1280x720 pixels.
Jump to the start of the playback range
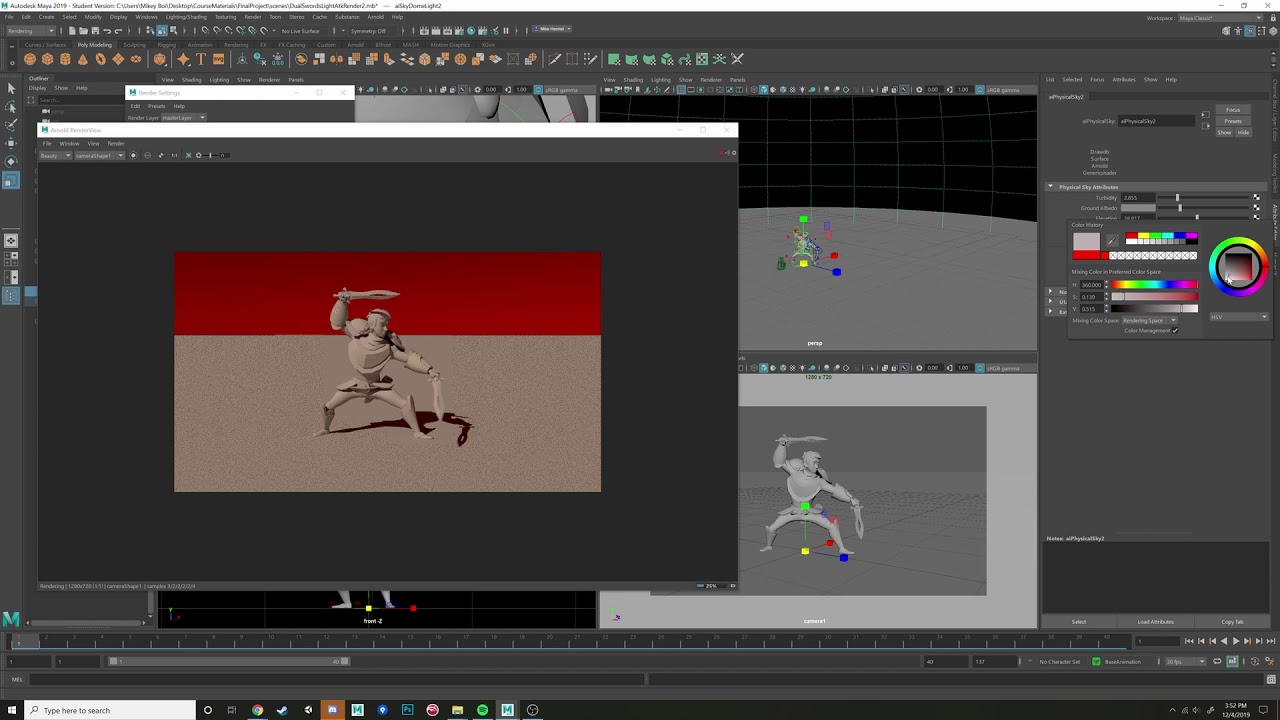tap(1188, 641)
